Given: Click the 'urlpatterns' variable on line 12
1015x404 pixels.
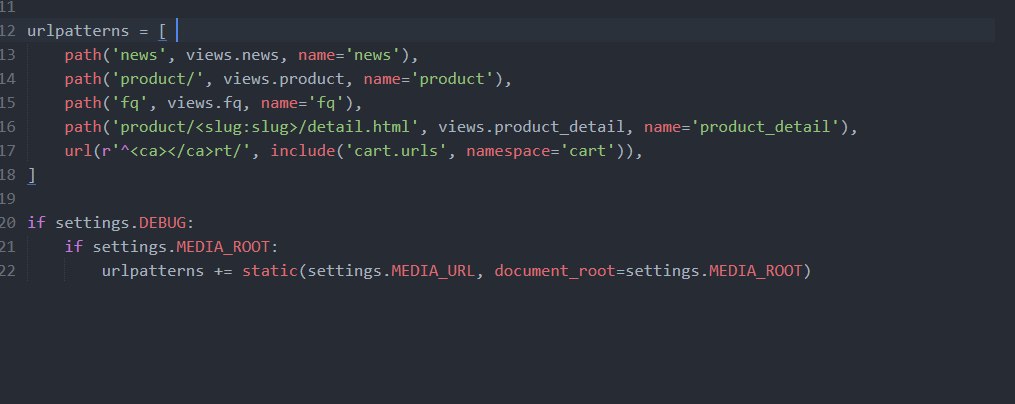Looking at the screenshot, I should [x=78, y=31].
